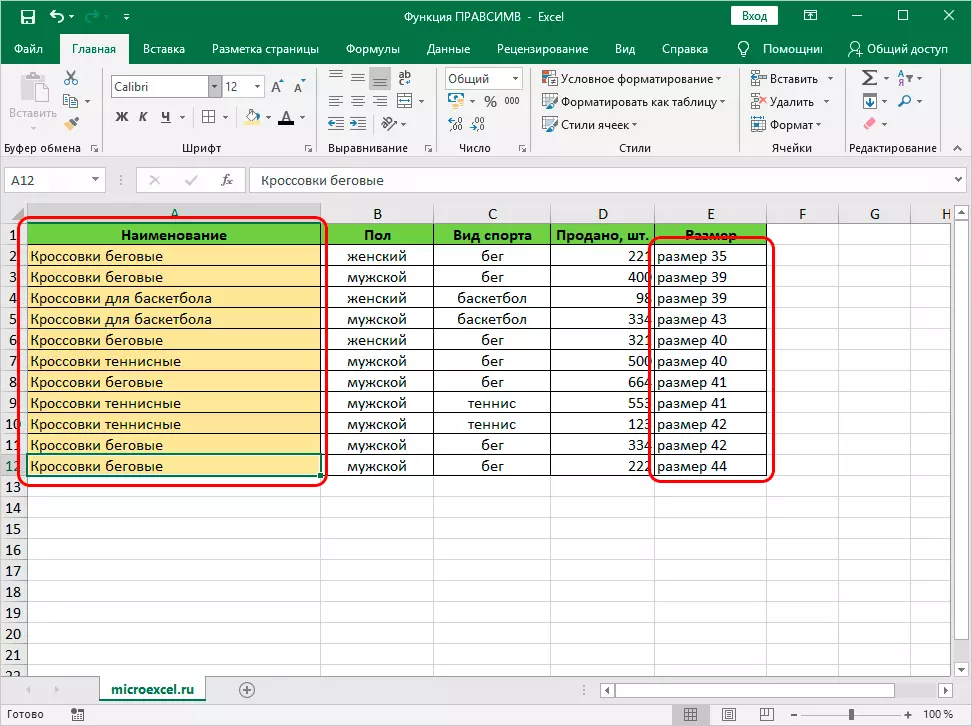Viewport: 972px width, 726px height.
Task: Decrease indent in the alignment group
Action: (336, 124)
